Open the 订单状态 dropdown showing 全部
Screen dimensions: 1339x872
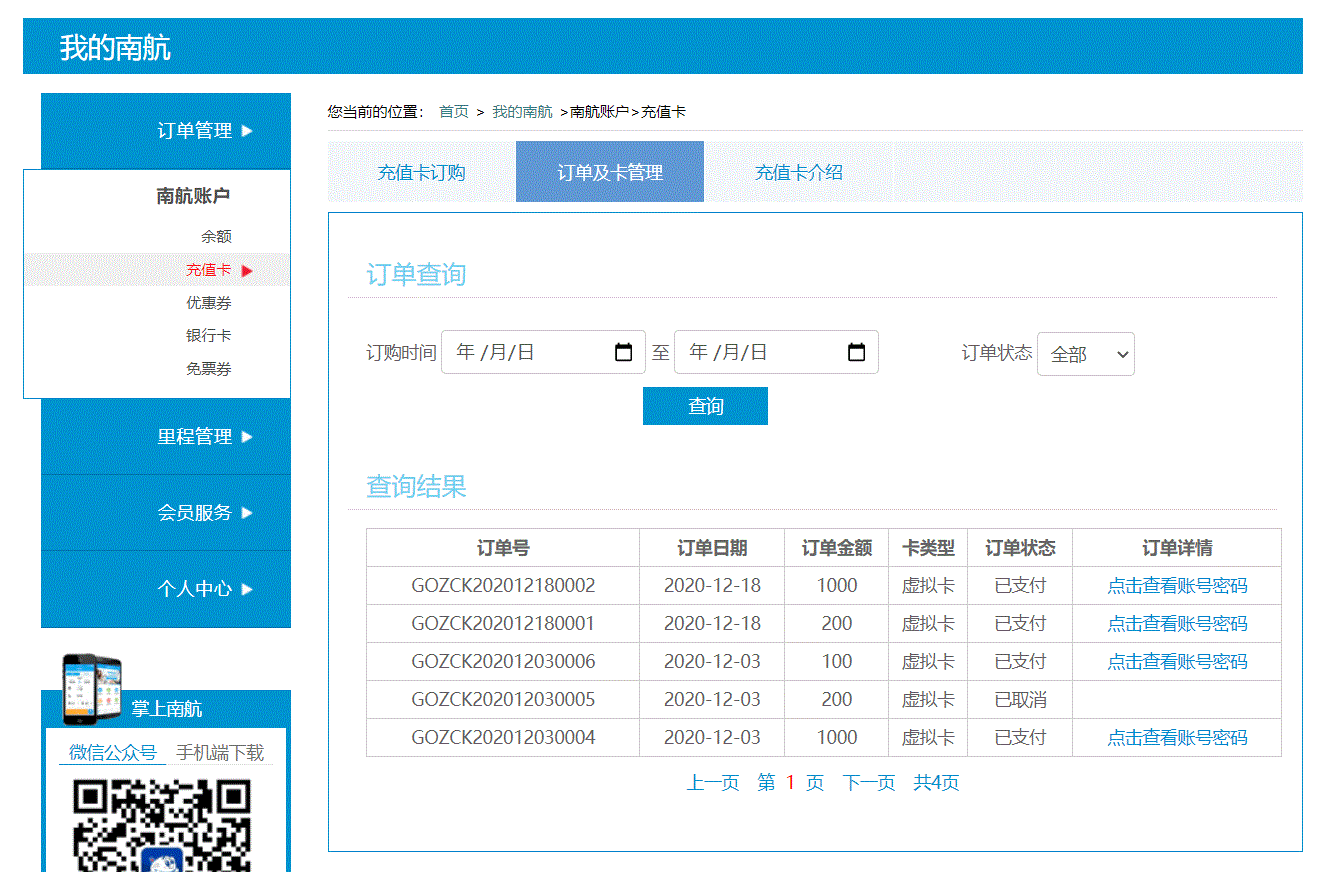(1086, 354)
